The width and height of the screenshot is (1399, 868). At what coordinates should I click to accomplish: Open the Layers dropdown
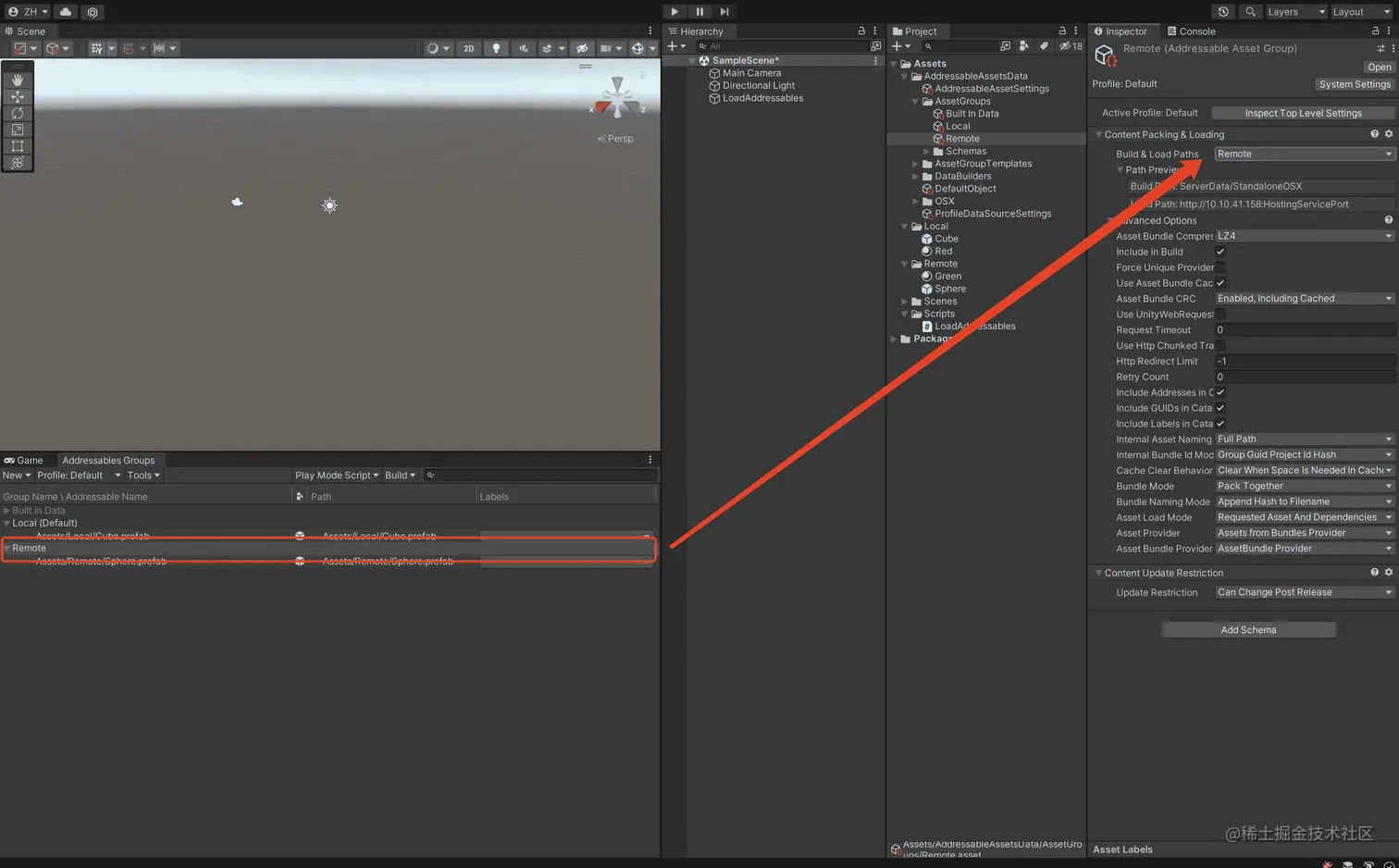1295,12
